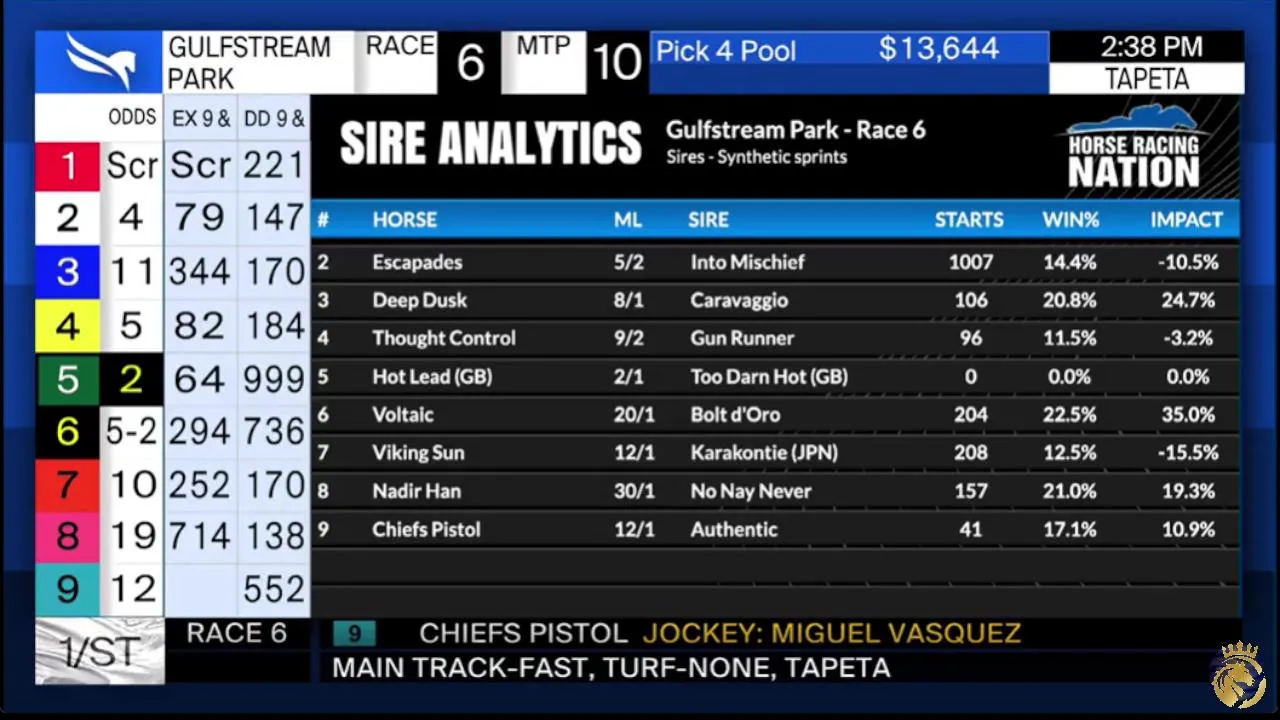This screenshot has height=720, width=1280.
Task: Click the SIRE column header
Action: [709, 220]
